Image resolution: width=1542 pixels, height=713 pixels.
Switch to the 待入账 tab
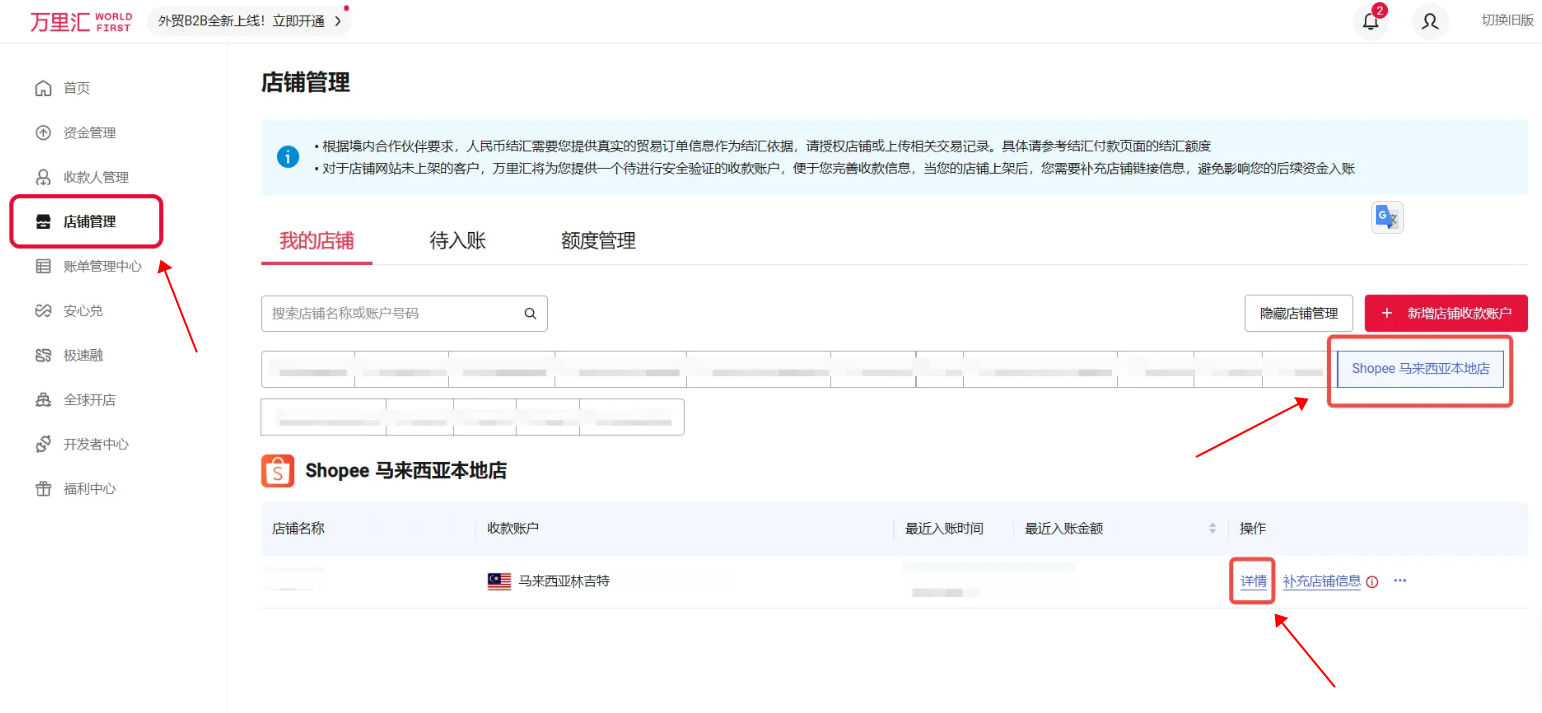pyautogui.click(x=457, y=240)
